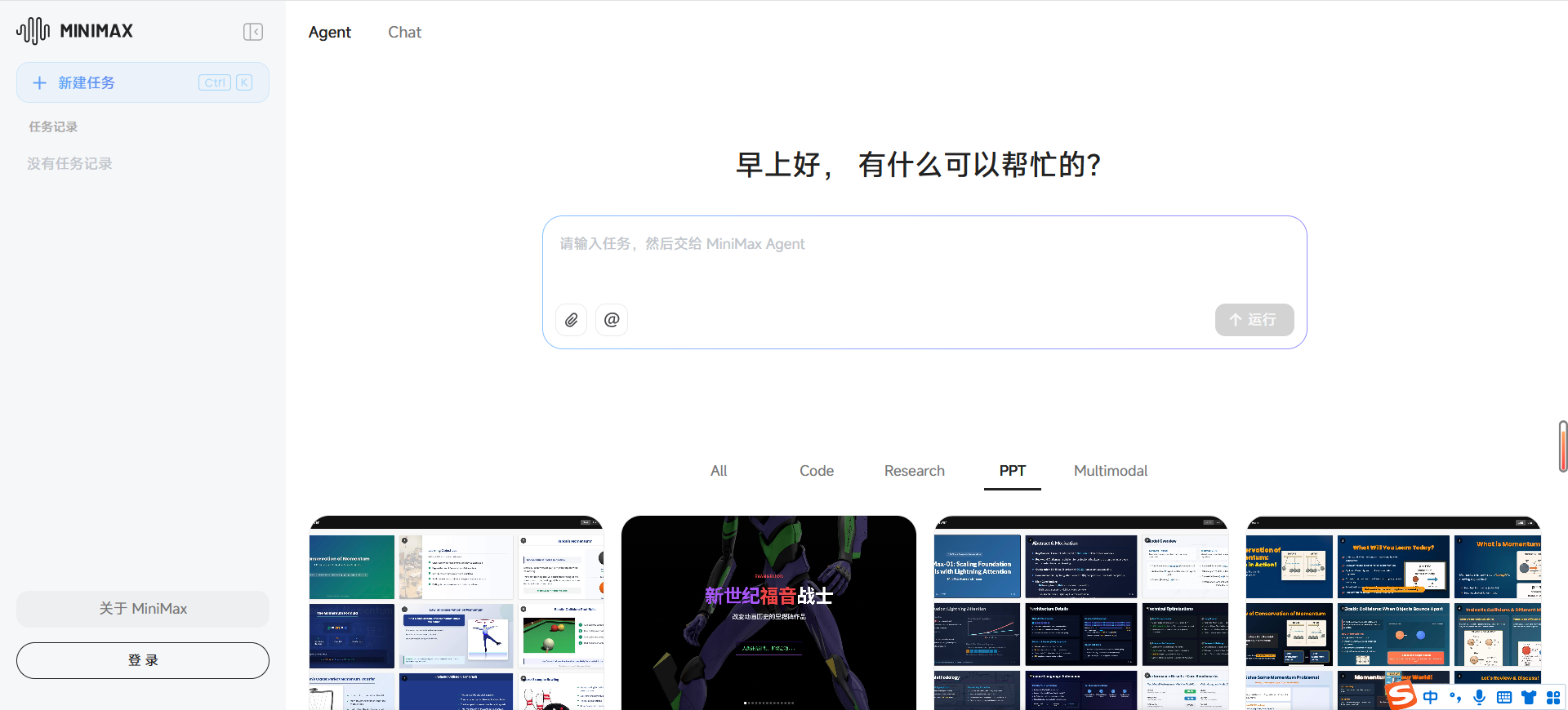Click the 登录 login button
This screenshot has width=1568, height=710.
pyautogui.click(x=143, y=660)
